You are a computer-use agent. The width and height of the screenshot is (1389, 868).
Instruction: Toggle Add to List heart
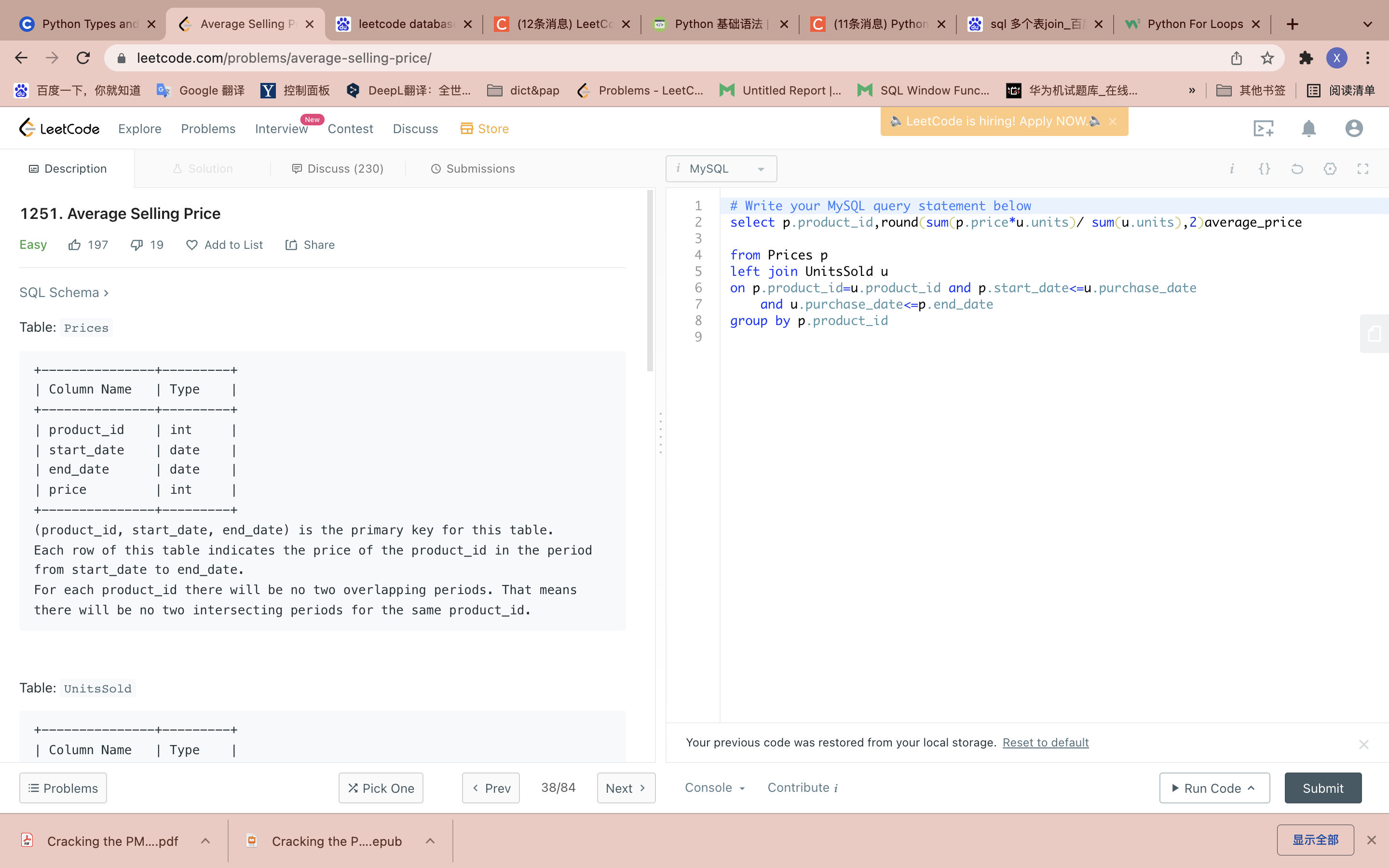point(191,245)
